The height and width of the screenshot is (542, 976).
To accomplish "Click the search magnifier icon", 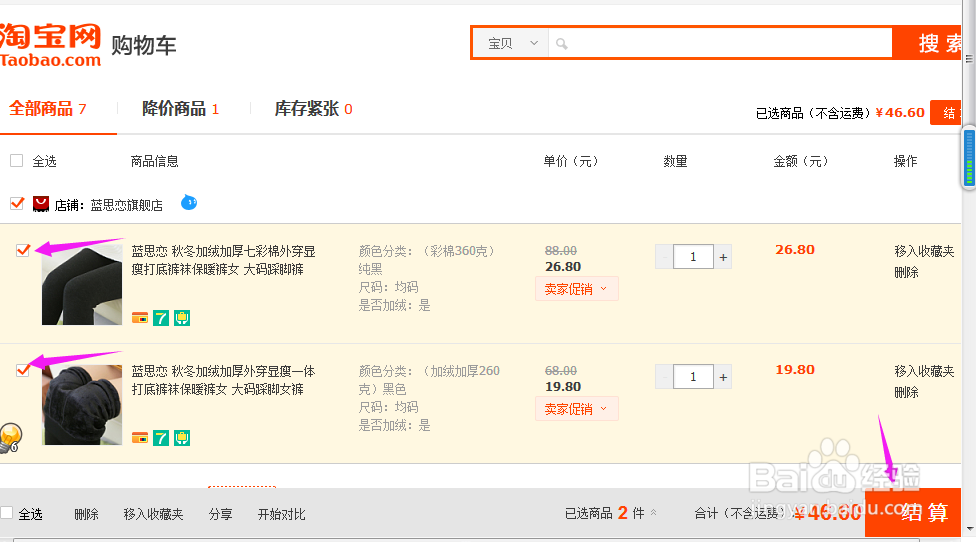I will pyautogui.click(x=562, y=44).
